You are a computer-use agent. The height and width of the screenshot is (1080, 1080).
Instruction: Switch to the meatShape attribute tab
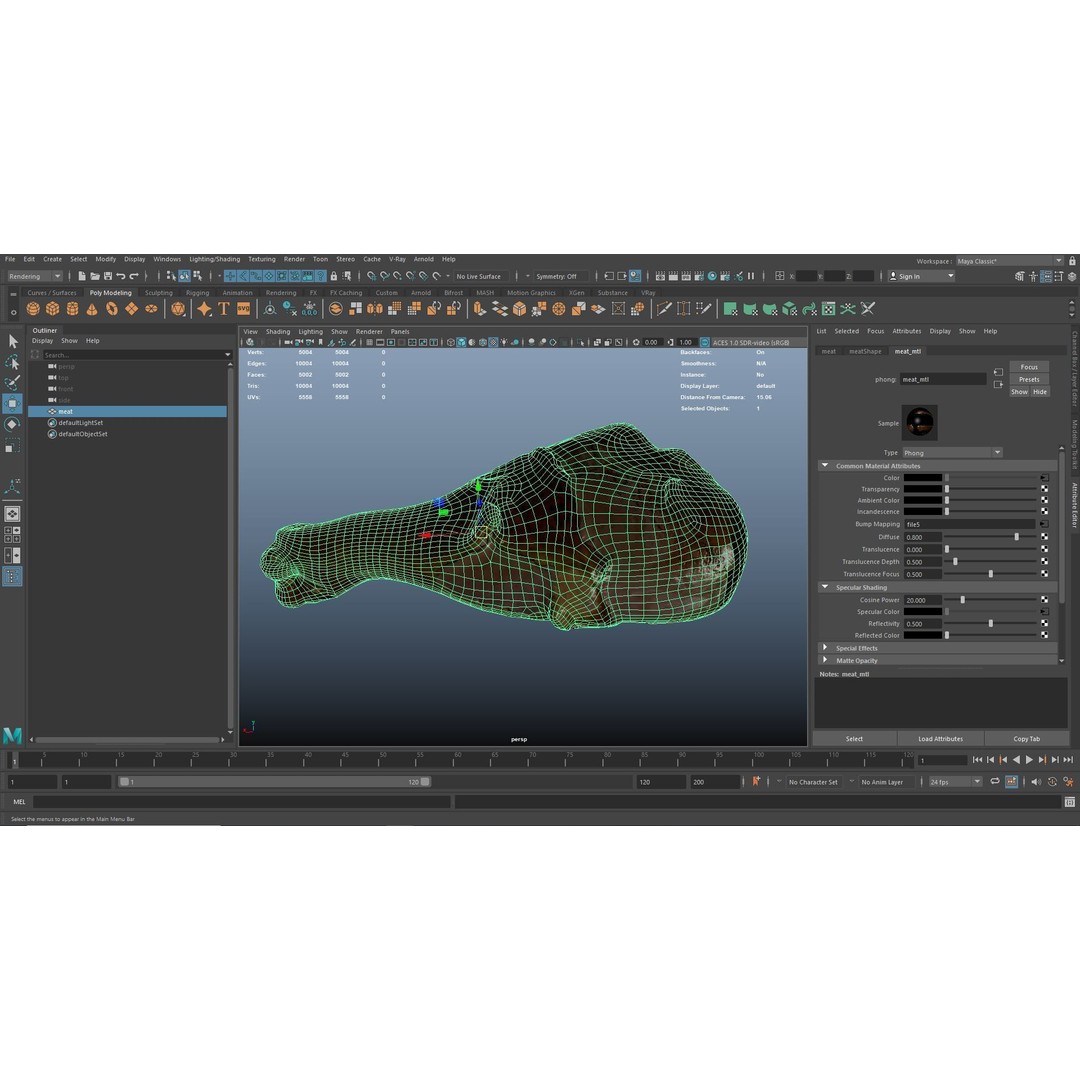865,351
